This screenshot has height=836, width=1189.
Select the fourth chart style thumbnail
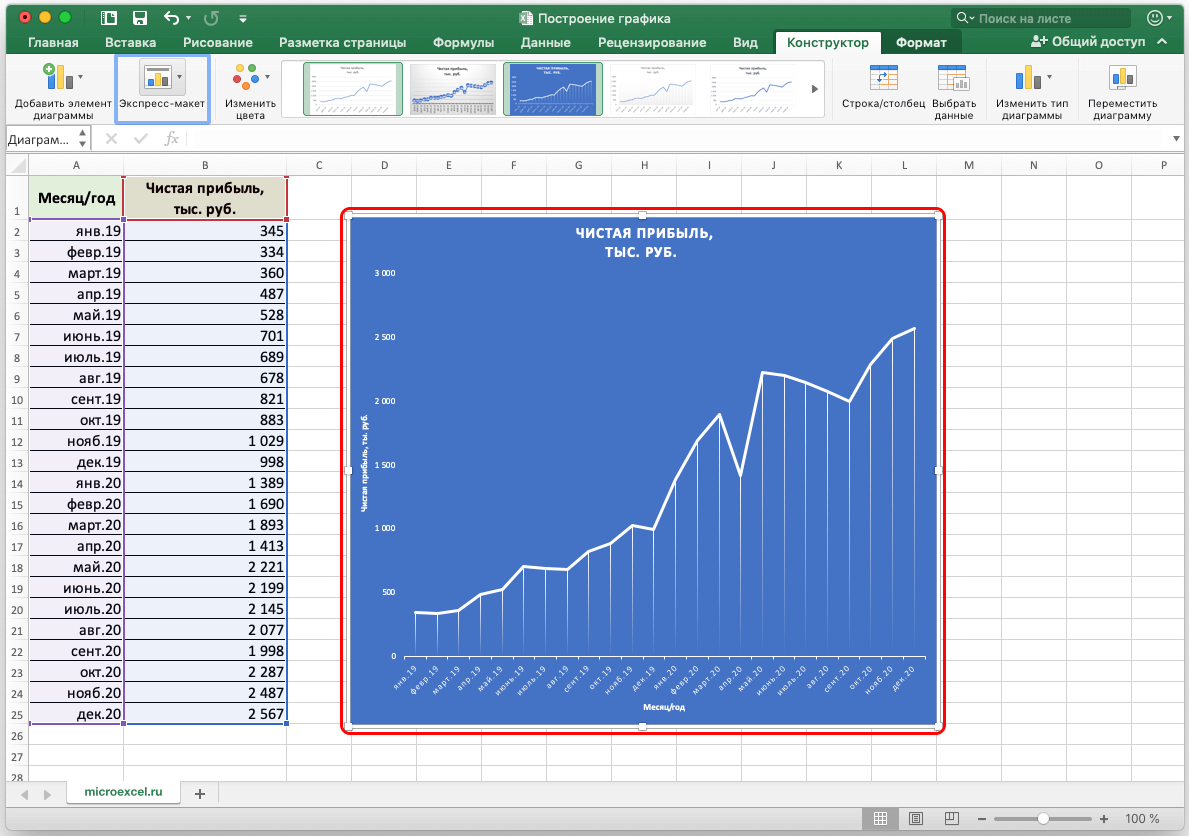[x=653, y=89]
